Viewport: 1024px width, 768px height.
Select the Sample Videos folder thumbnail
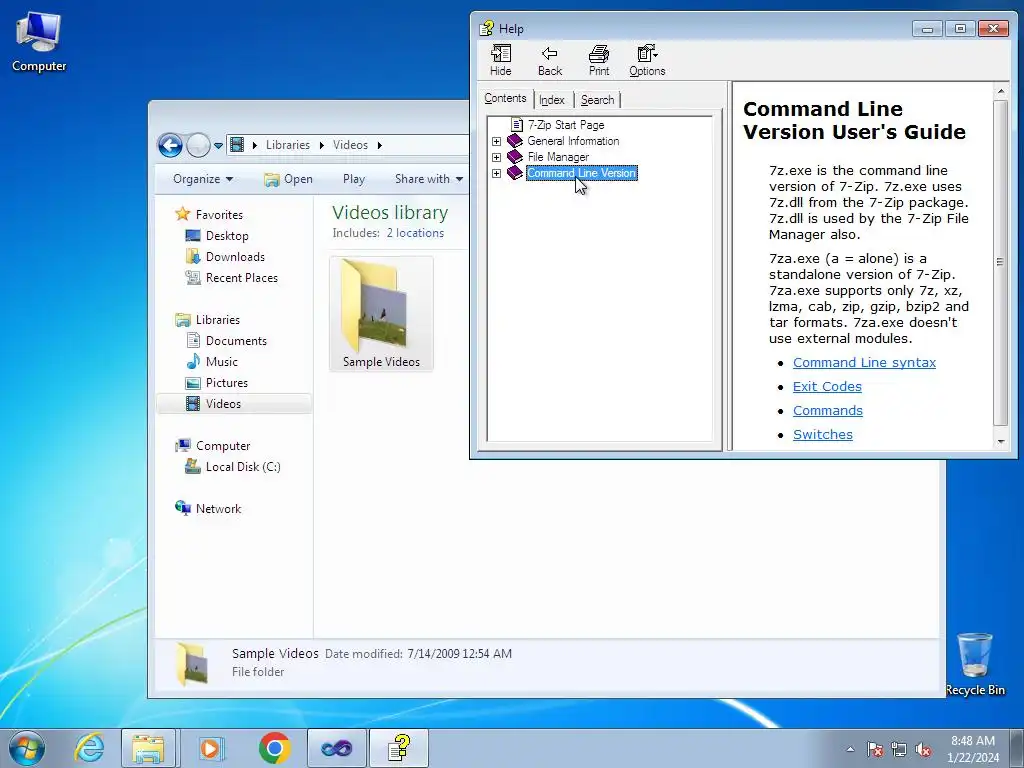tap(381, 313)
